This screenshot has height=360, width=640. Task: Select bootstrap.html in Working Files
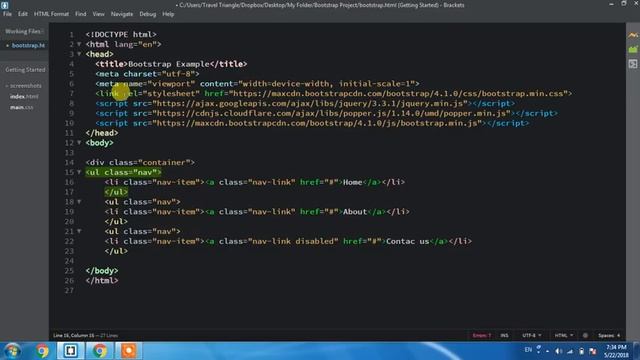click(x=28, y=45)
